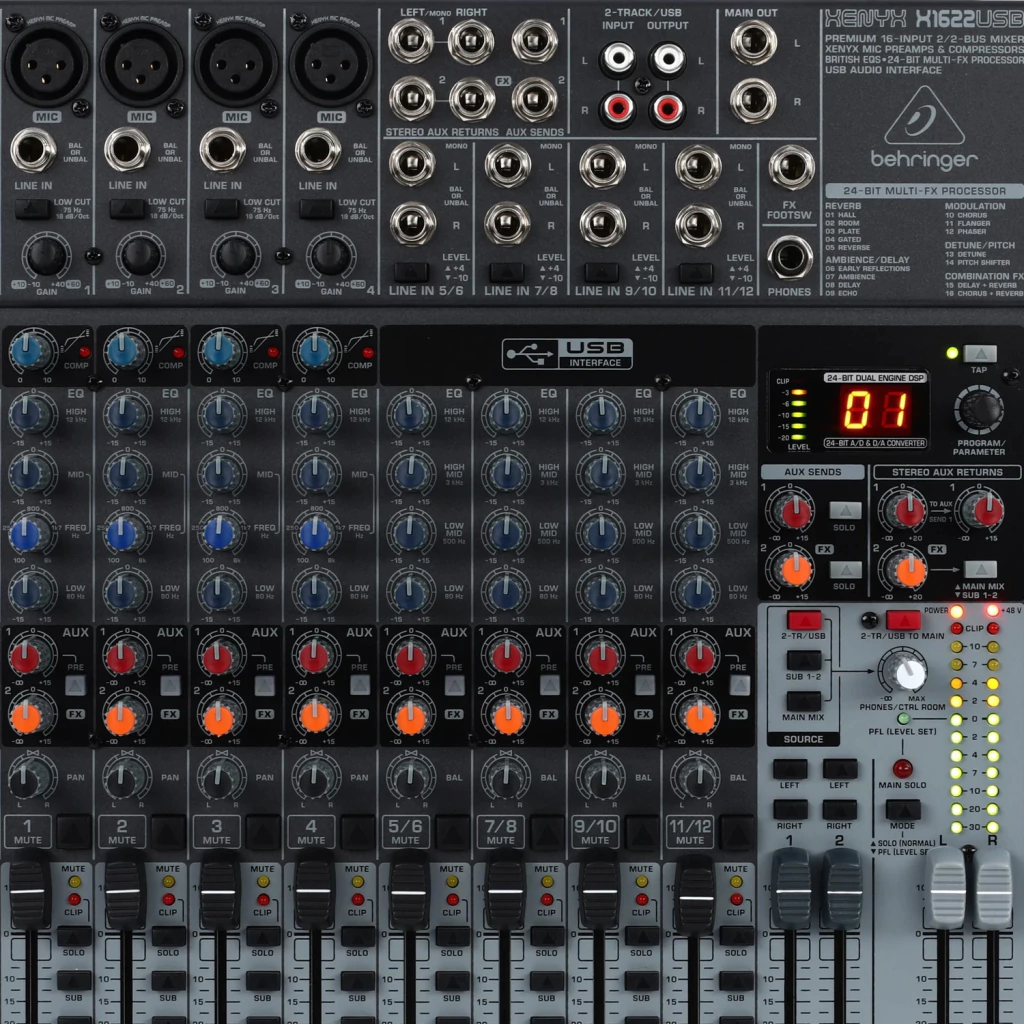
Task: Click the AUX SENDS 1 SOLO button
Action: 845,511
